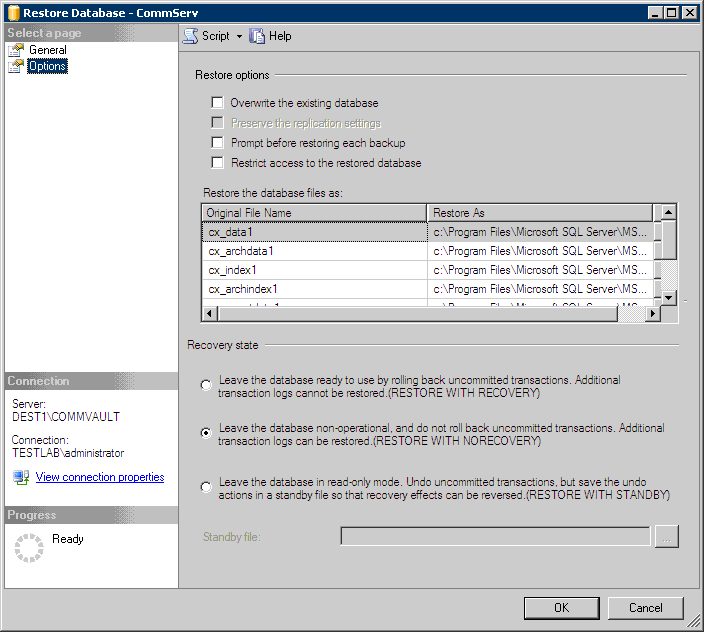The width and height of the screenshot is (704, 632).
Task: Minimize the Restore Database window
Action: pyautogui.click(x=656, y=13)
